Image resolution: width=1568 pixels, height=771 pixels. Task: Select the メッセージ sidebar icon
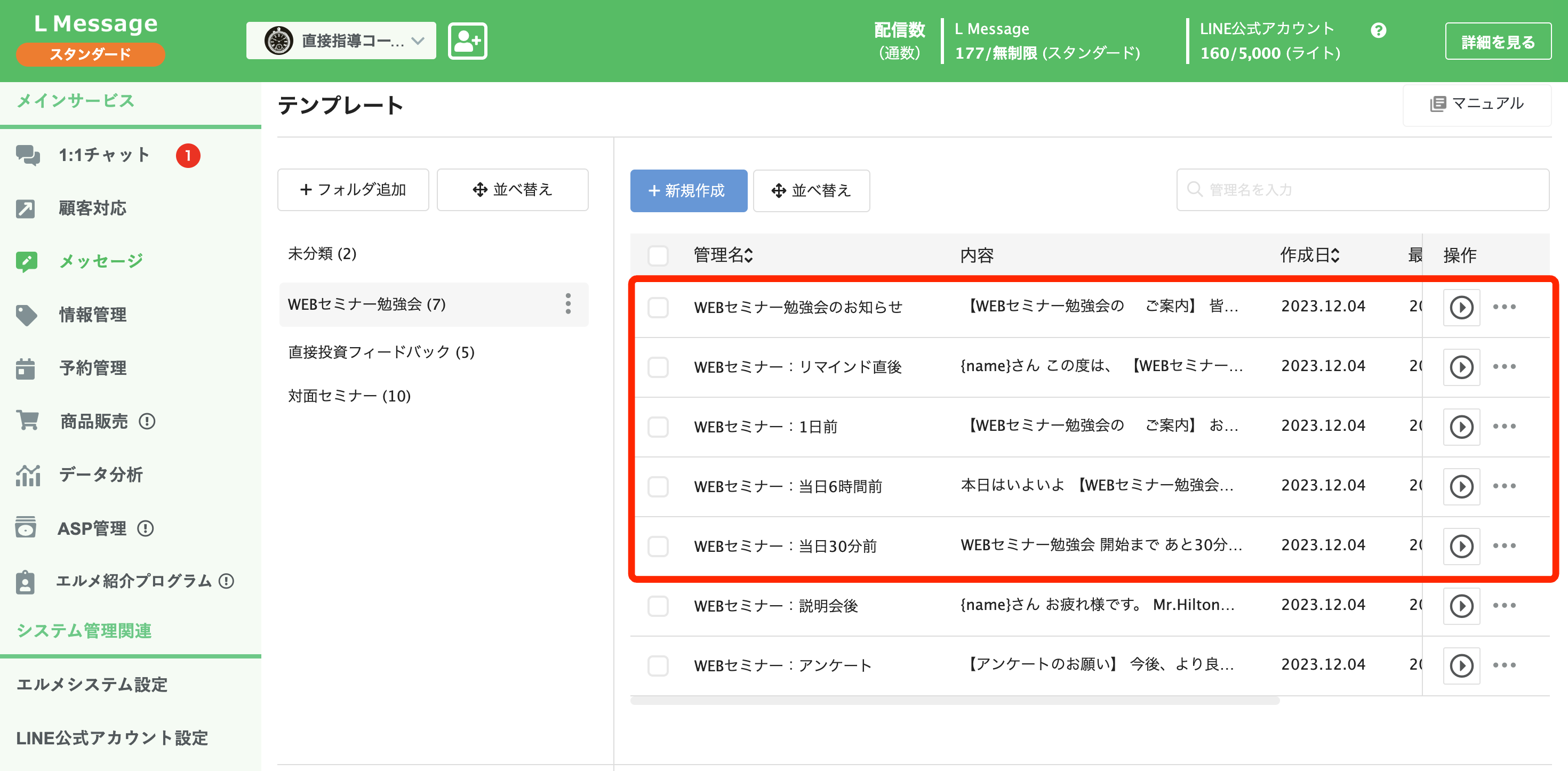click(26, 260)
